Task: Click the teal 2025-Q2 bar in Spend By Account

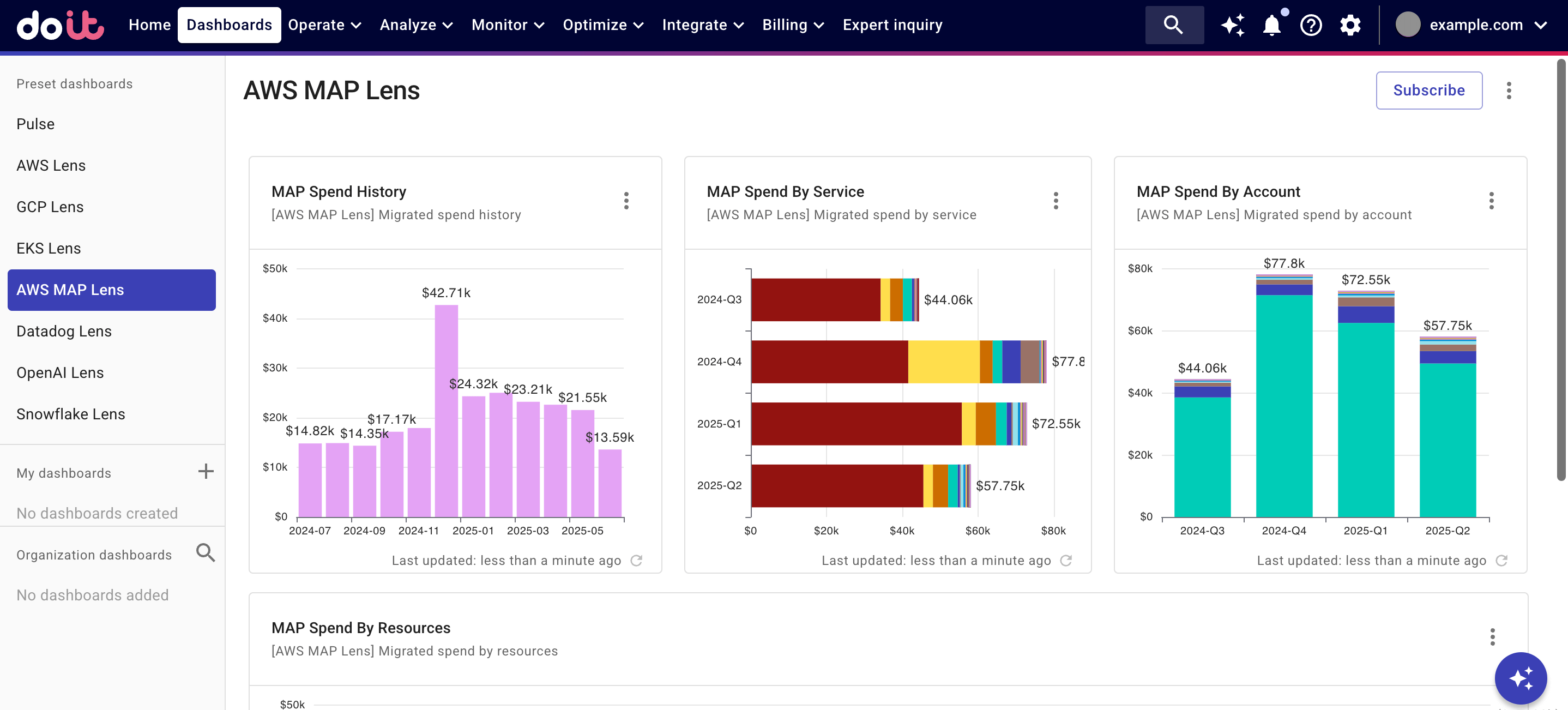Action: coord(1448,440)
